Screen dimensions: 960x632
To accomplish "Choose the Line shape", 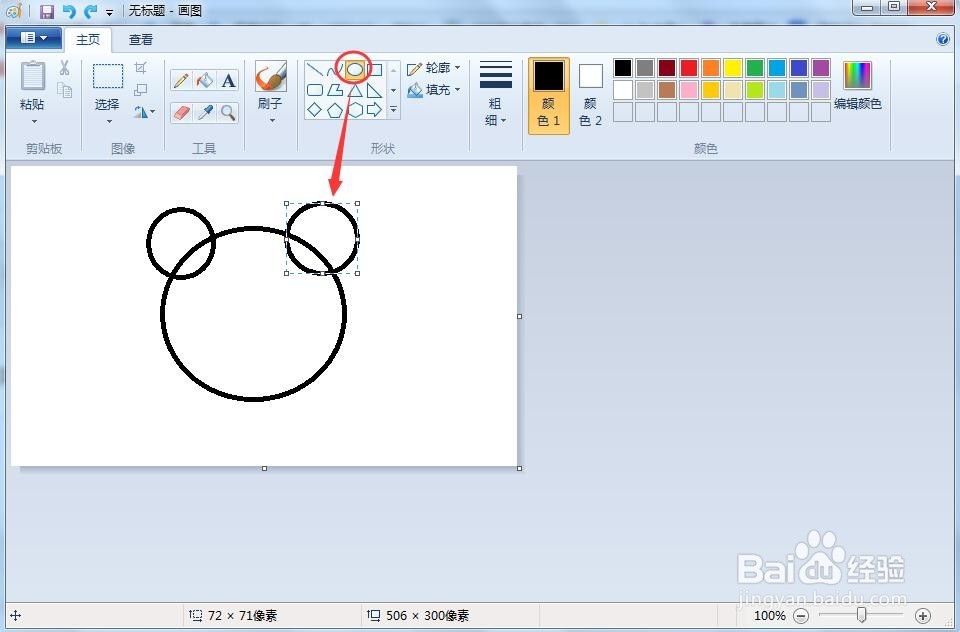I will click(315, 70).
